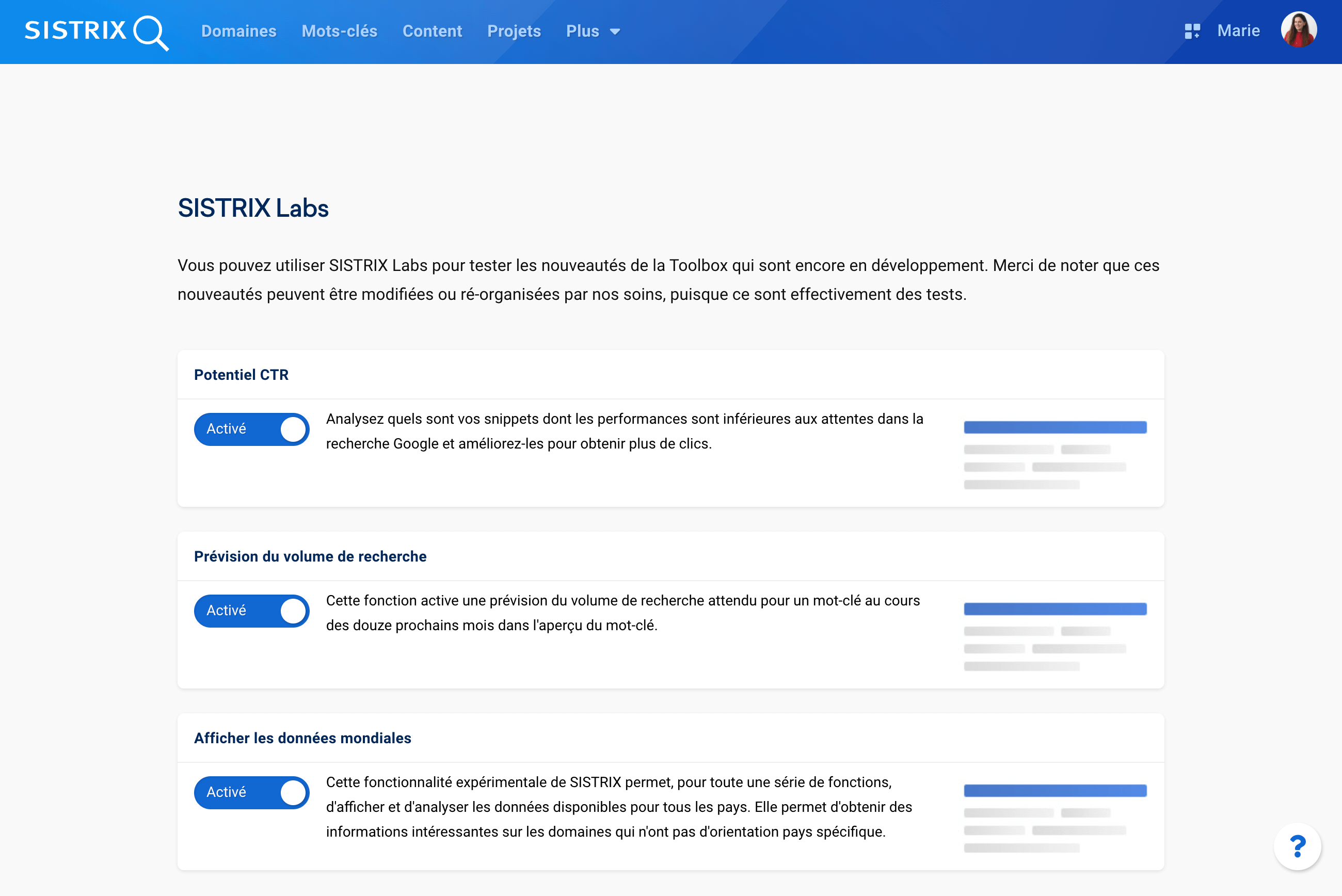Toggle Prévision du volume de recherche switch
This screenshot has width=1342, height=896.
pos(251,611)
